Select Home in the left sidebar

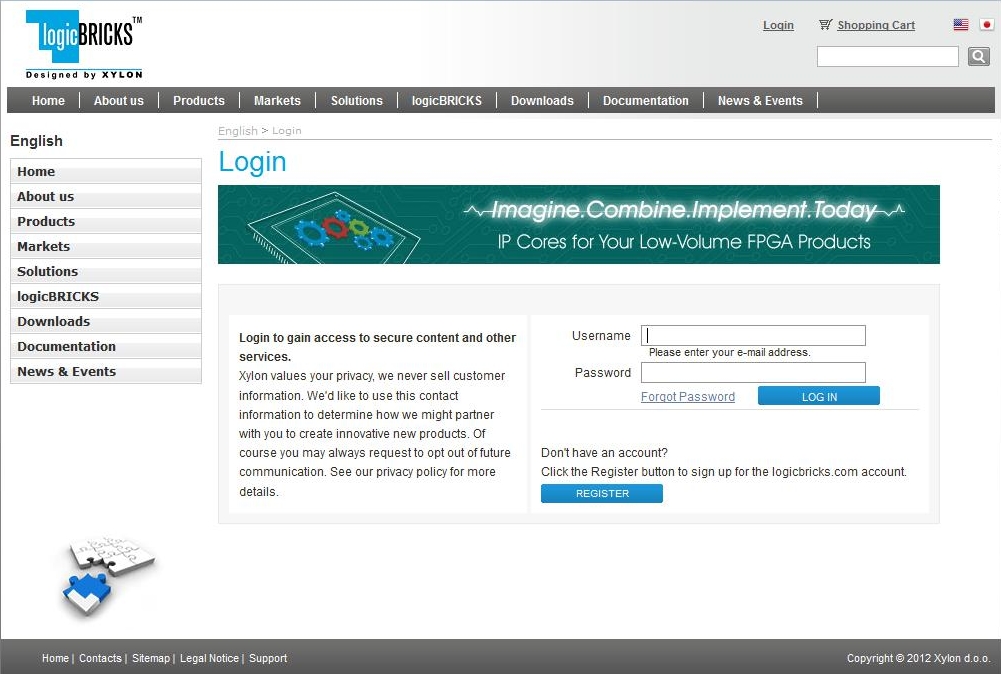(106, 171)
